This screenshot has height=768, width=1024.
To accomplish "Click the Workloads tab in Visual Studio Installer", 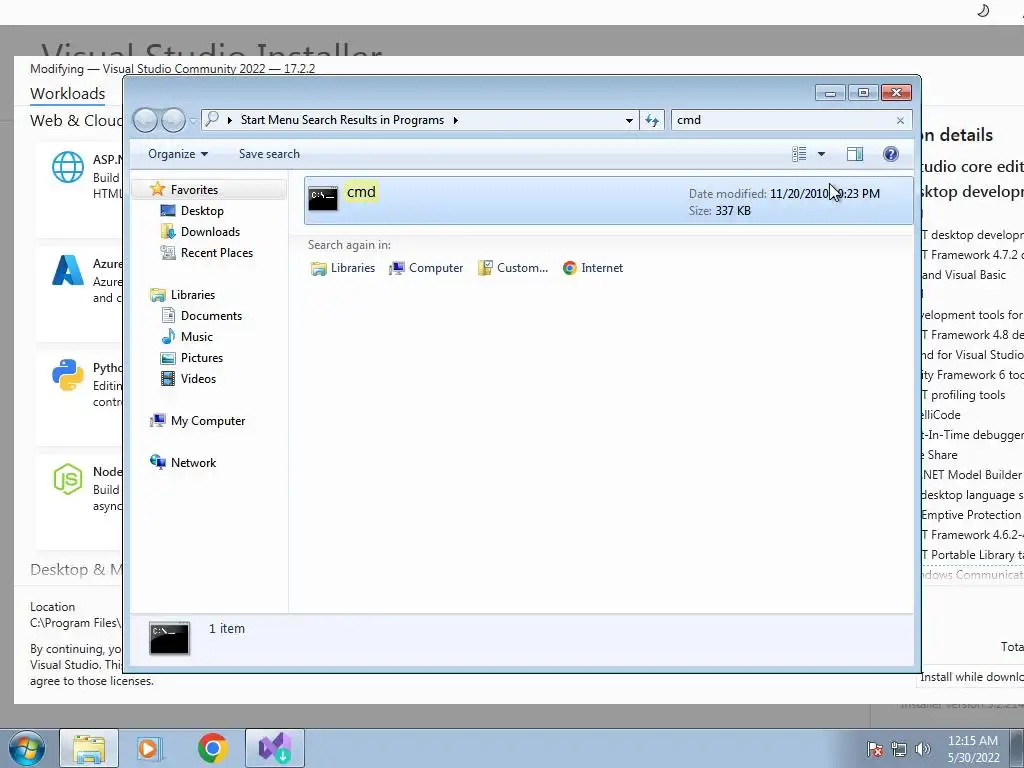I will coord(67,94).
